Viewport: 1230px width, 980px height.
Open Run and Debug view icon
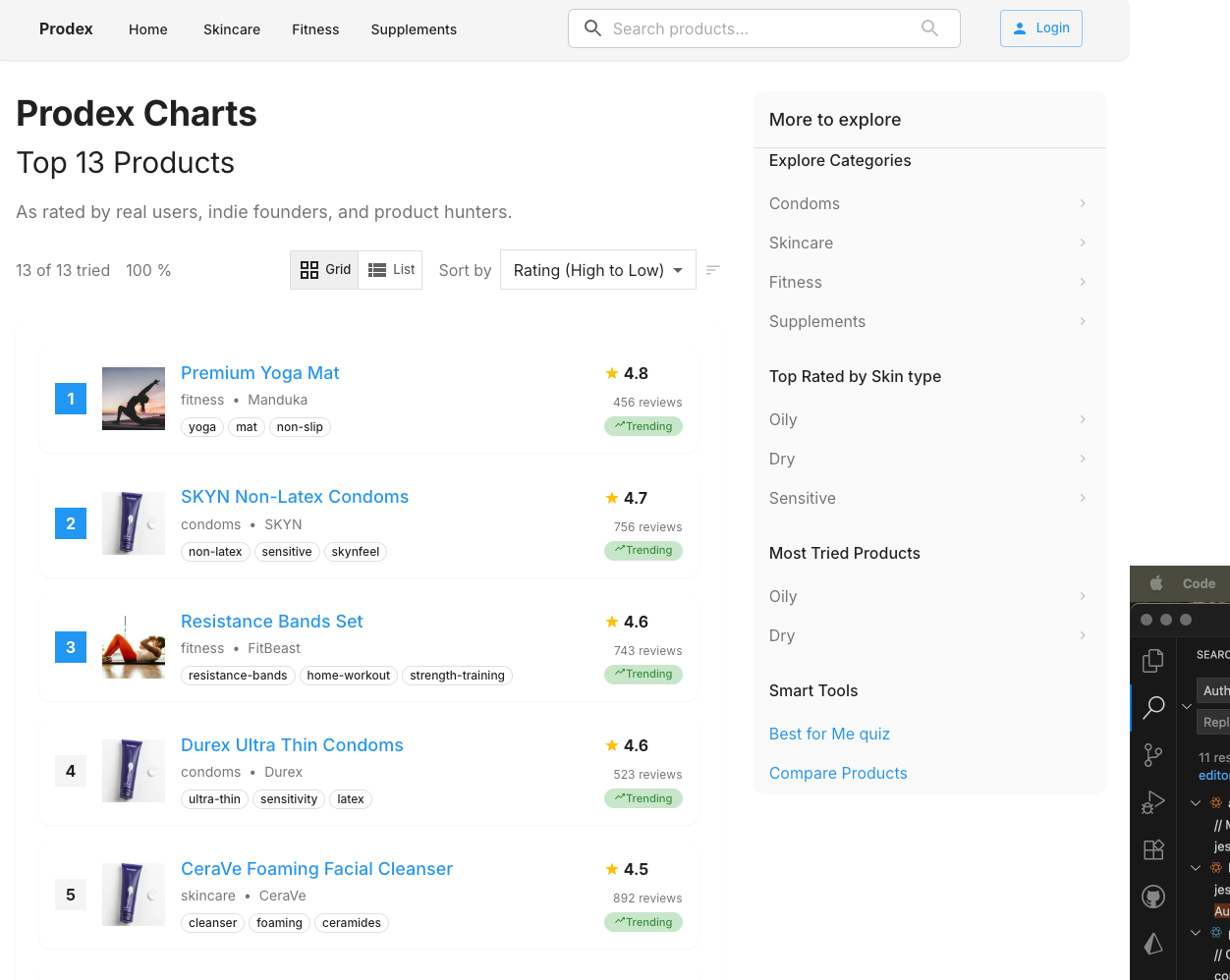coord(1153,802)
